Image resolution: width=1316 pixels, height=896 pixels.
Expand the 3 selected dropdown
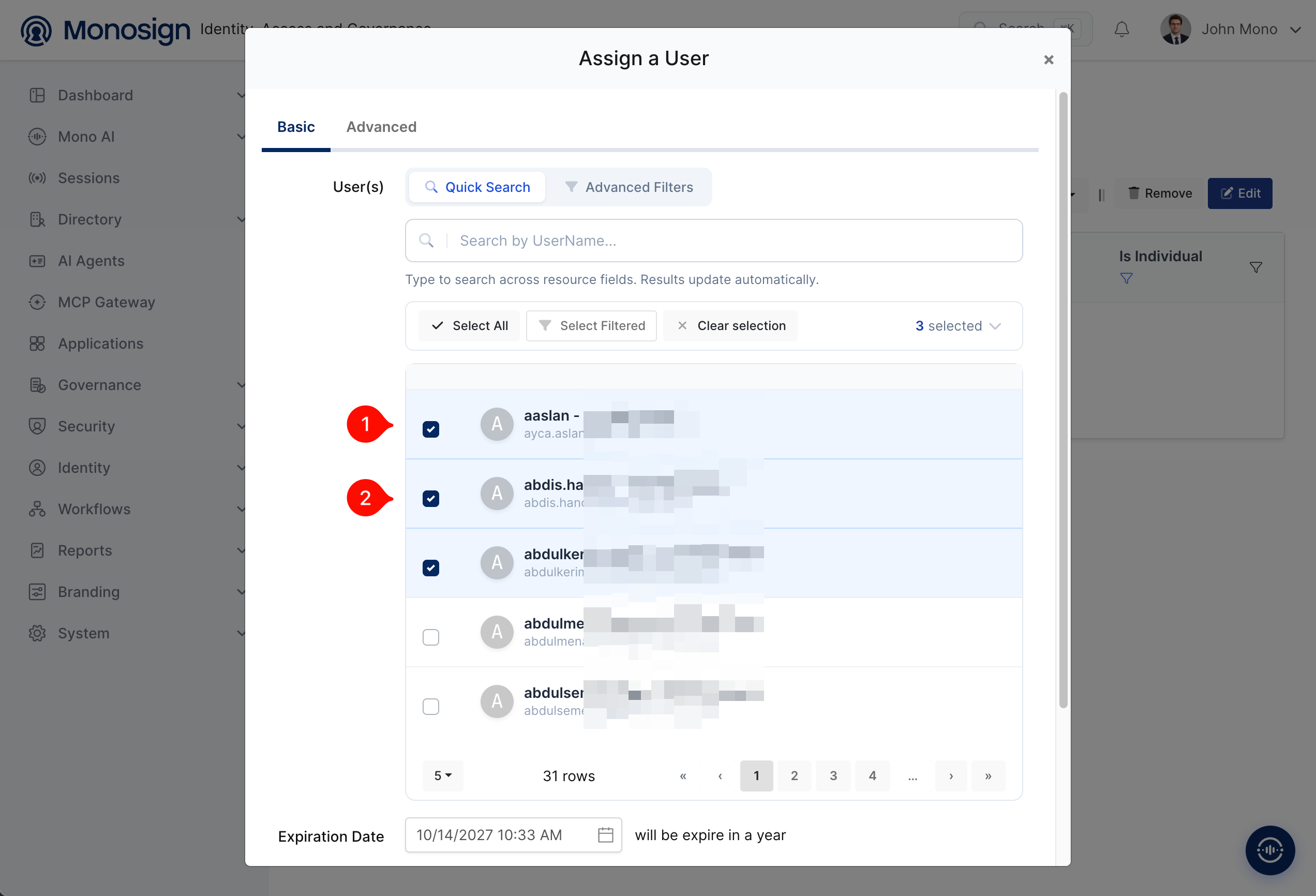click(x=958, y=326)
